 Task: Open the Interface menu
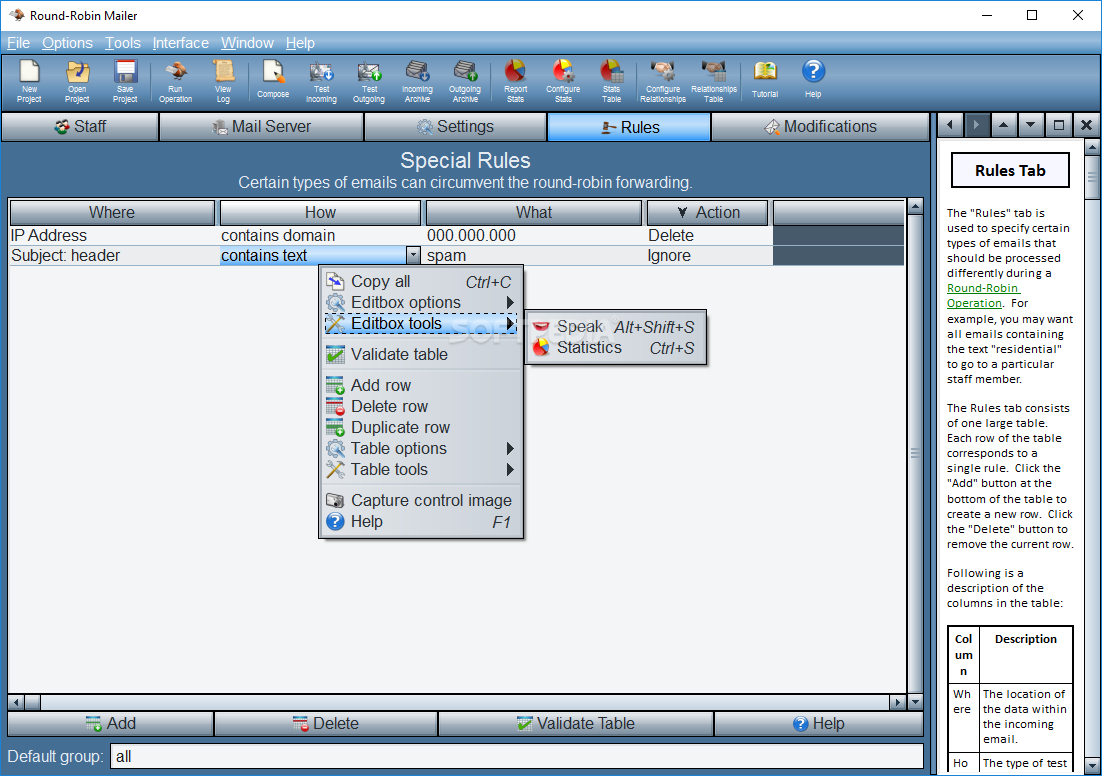[x=181, y=43]
